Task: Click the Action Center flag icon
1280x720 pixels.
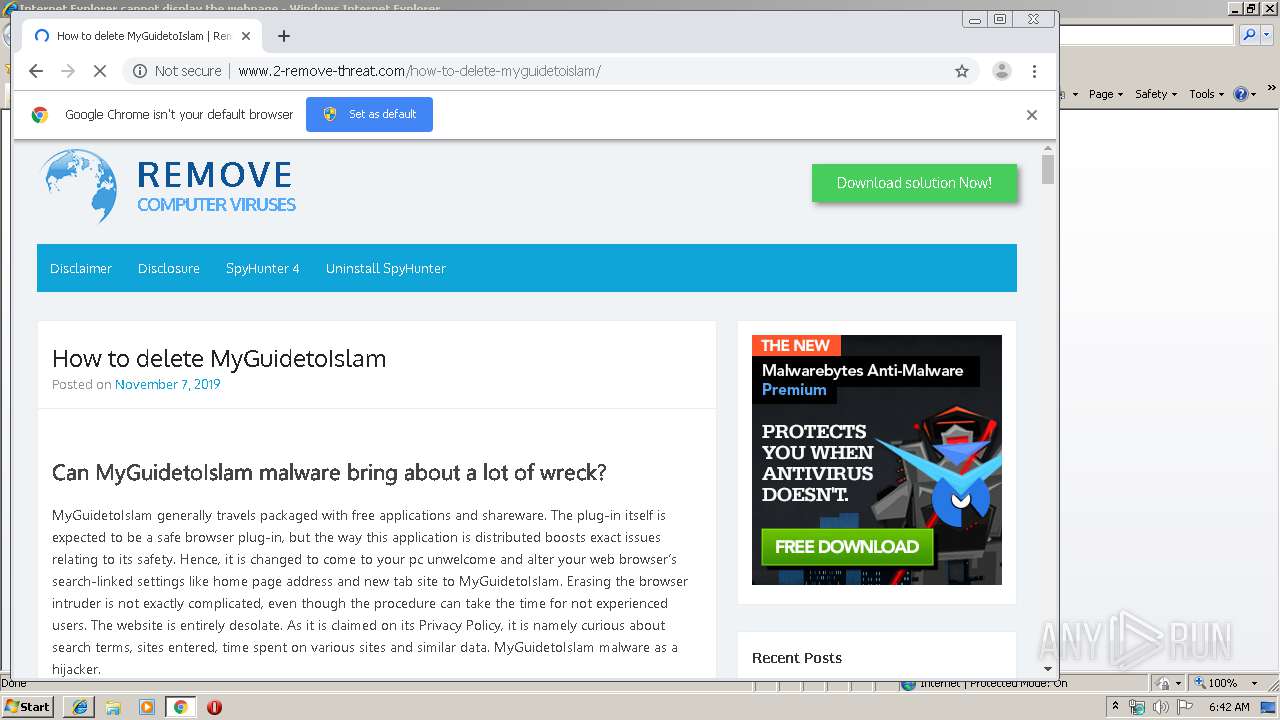Action: pyautogui.click(x=1187, y=707)
